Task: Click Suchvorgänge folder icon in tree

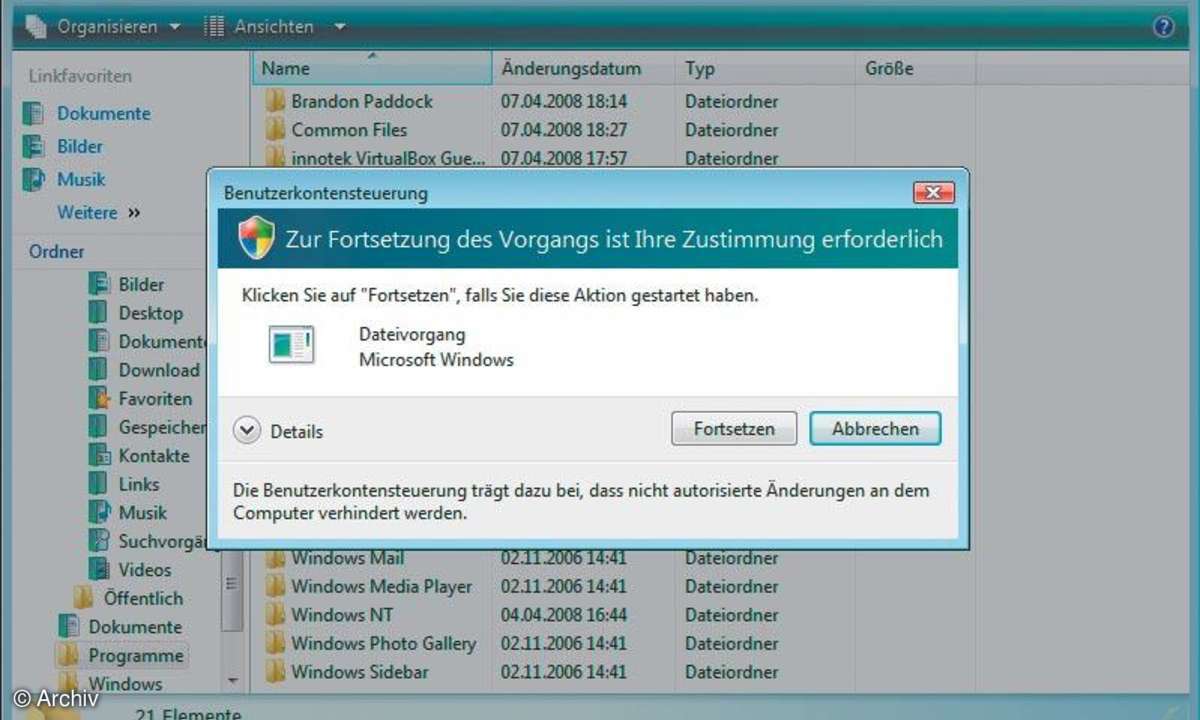Action: point(98,541)
